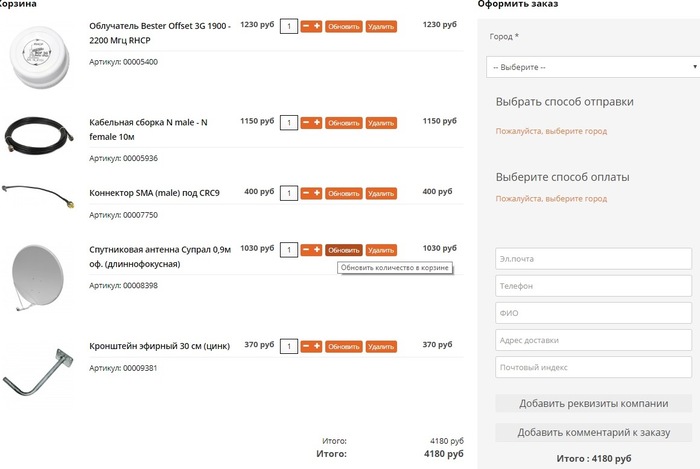Decrease quantity of Облучатель Bester Offset

pos(306,26)
